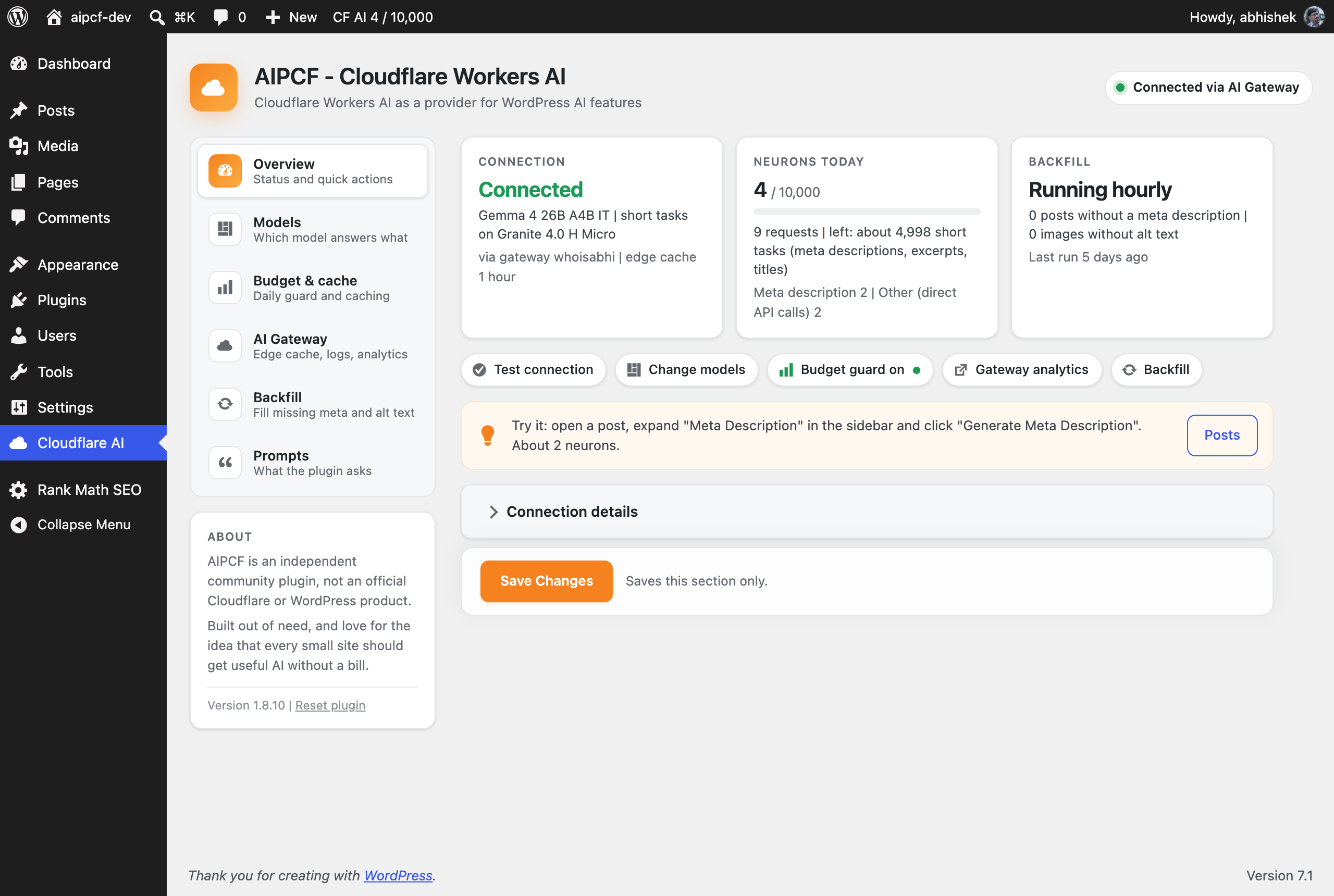The width and height of the screenshot is (1334, 896).
Task: Click the orange AIPCF cloud logo
Action: tap(213, 87)
